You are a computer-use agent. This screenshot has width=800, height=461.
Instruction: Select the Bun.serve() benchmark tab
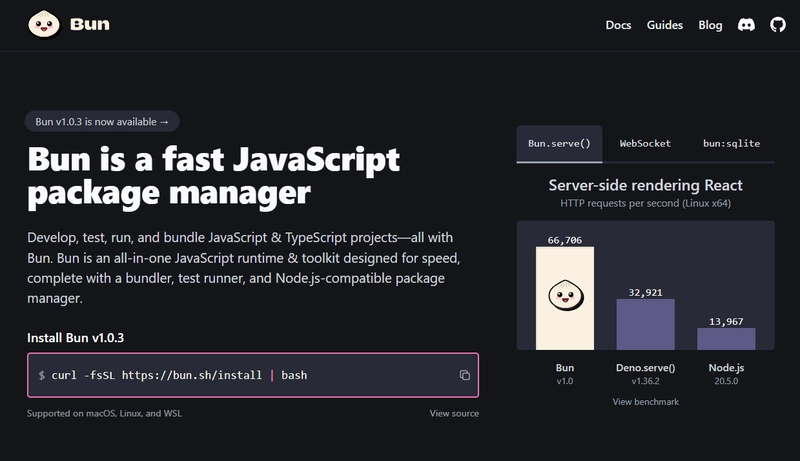coord(559,144)
